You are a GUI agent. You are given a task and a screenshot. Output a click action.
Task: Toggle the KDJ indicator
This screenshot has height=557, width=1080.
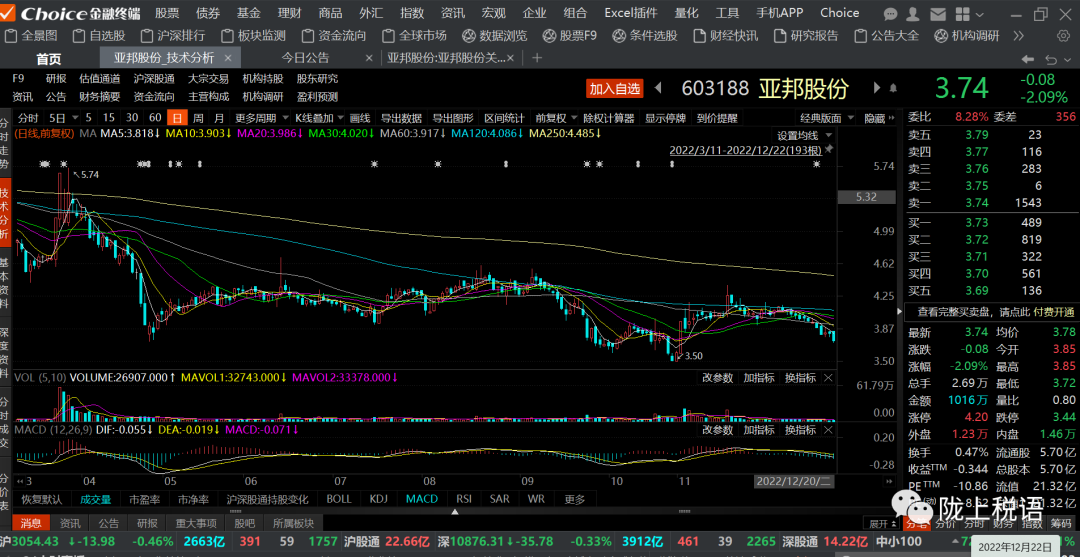(x=379, y=498)
